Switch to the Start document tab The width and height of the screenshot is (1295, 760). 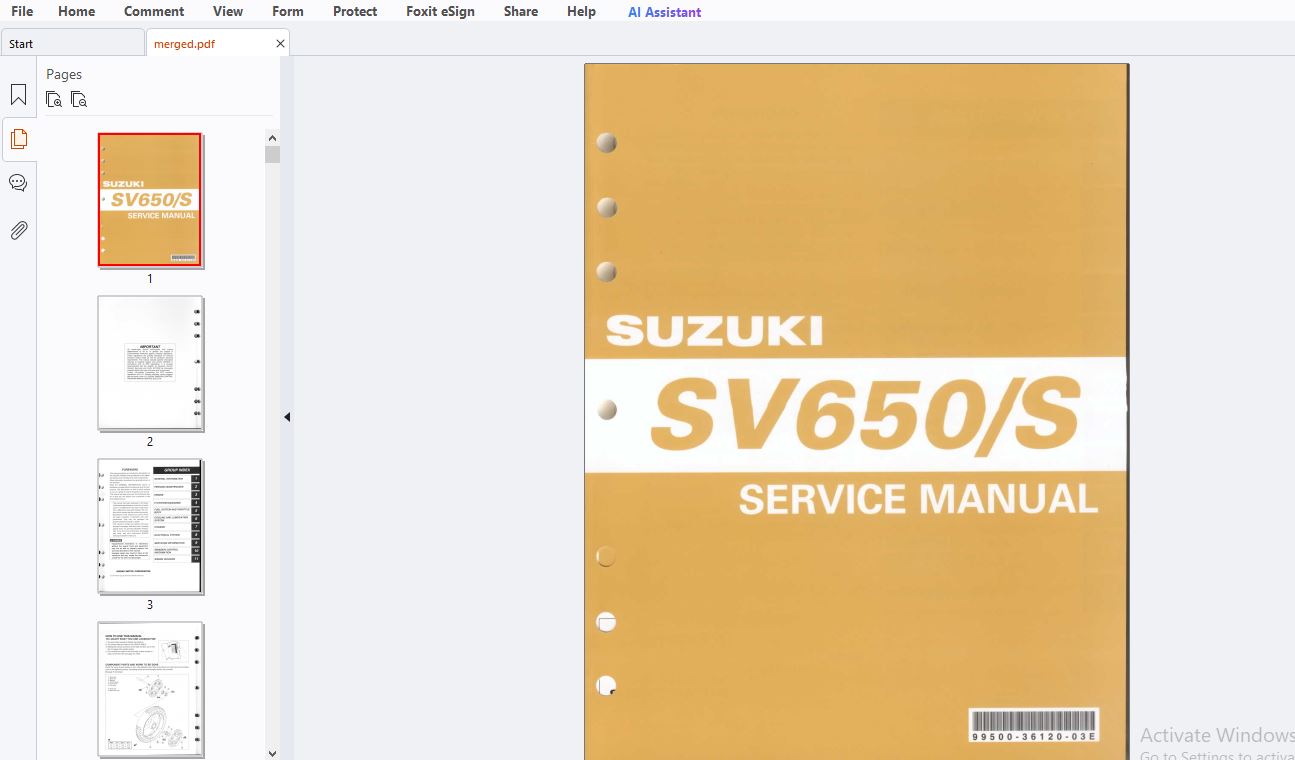72,43
